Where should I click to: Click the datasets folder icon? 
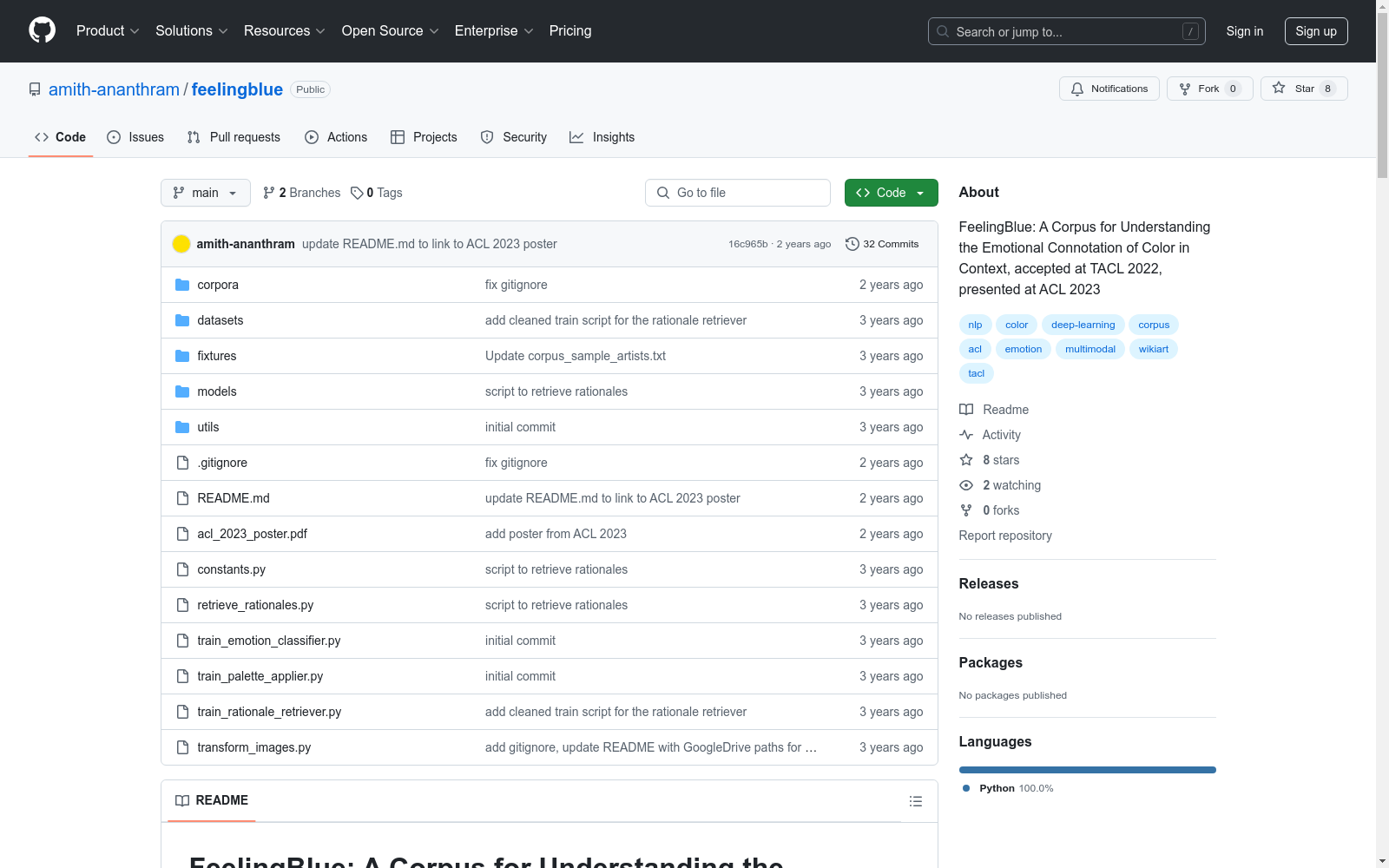[182, 320]
